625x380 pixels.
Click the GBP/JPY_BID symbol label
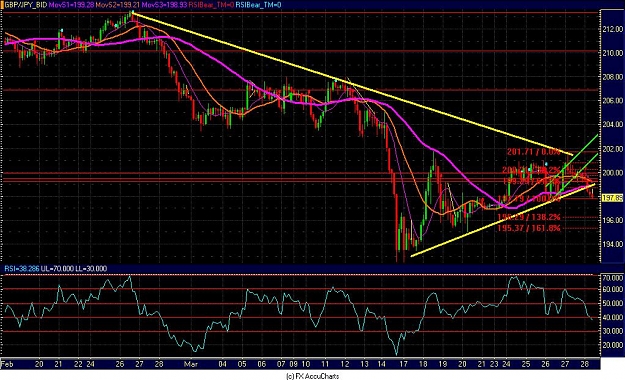(25, 5)
